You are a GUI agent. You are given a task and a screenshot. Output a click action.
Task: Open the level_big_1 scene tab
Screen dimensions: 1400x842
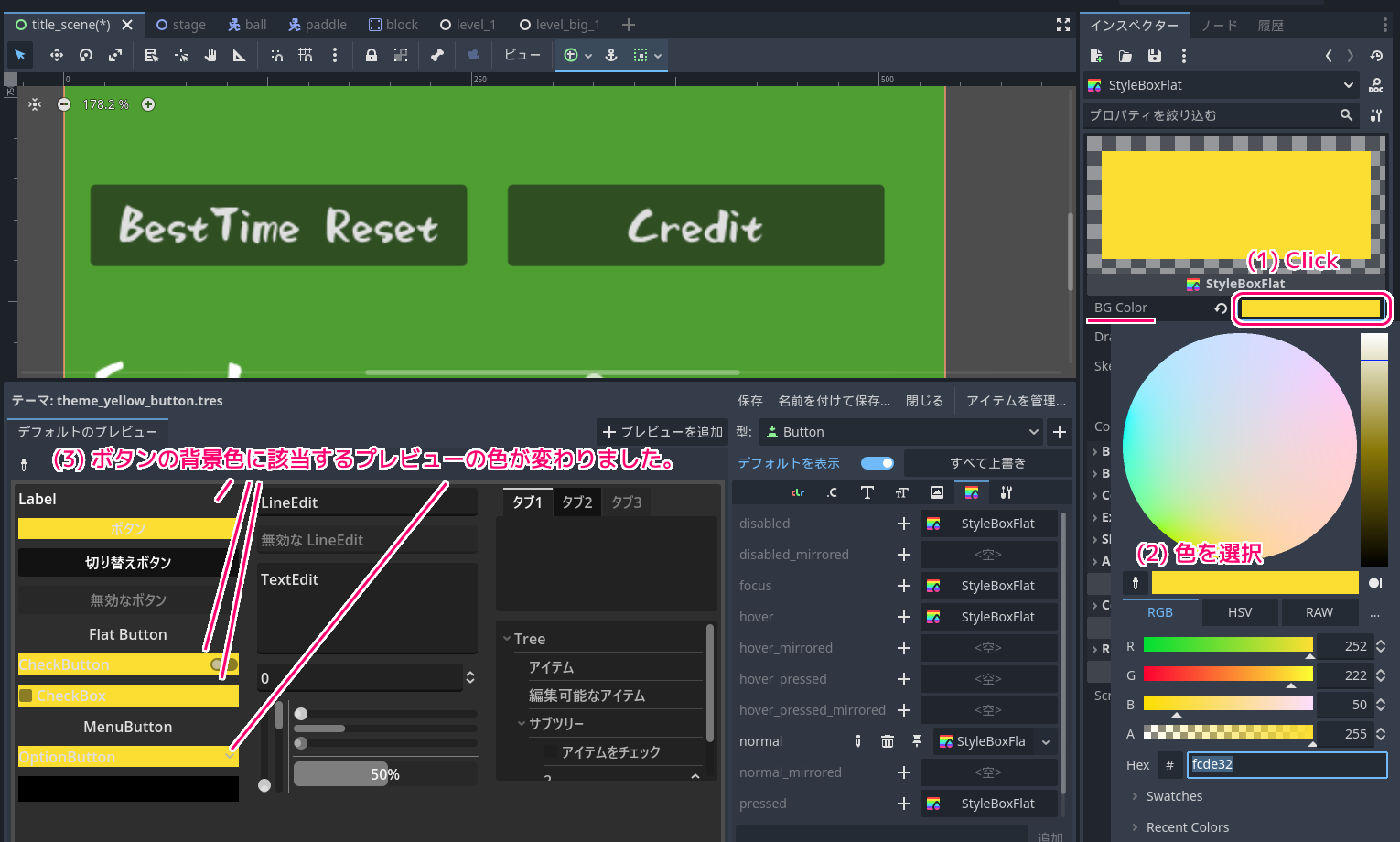click(559, 25)
